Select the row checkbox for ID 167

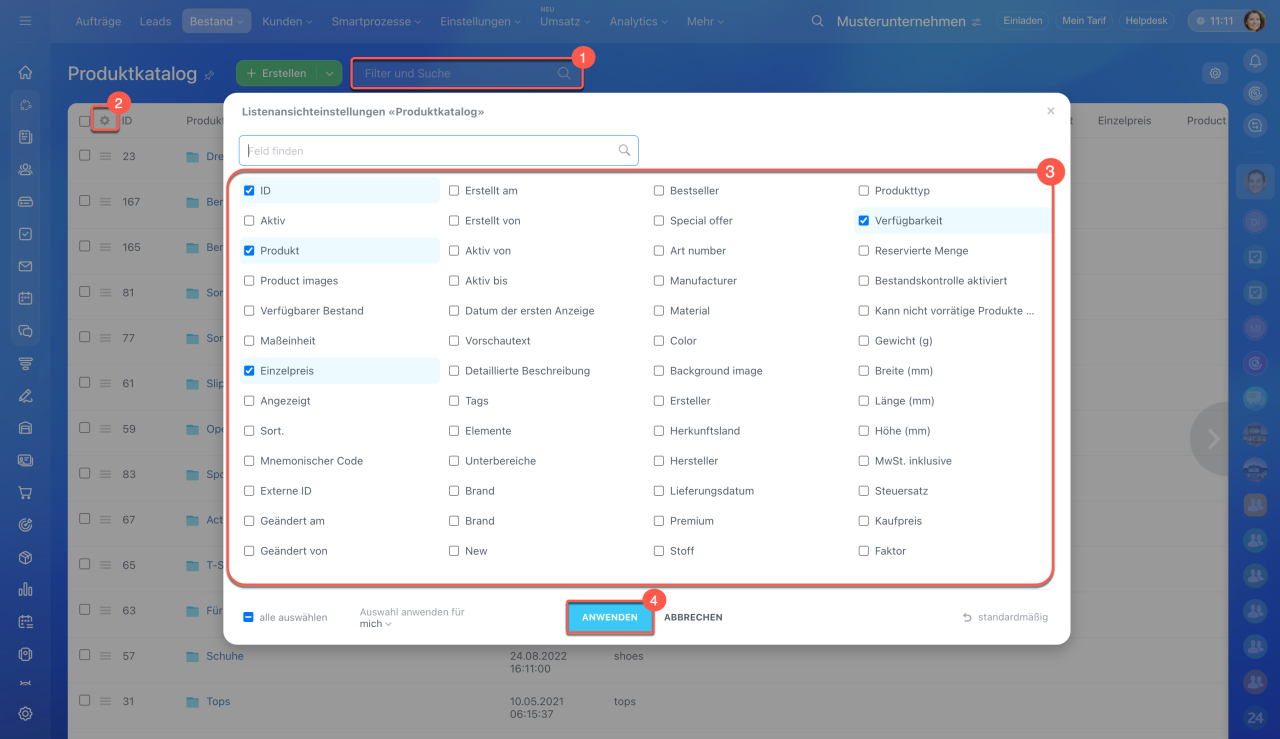(85, 202)
